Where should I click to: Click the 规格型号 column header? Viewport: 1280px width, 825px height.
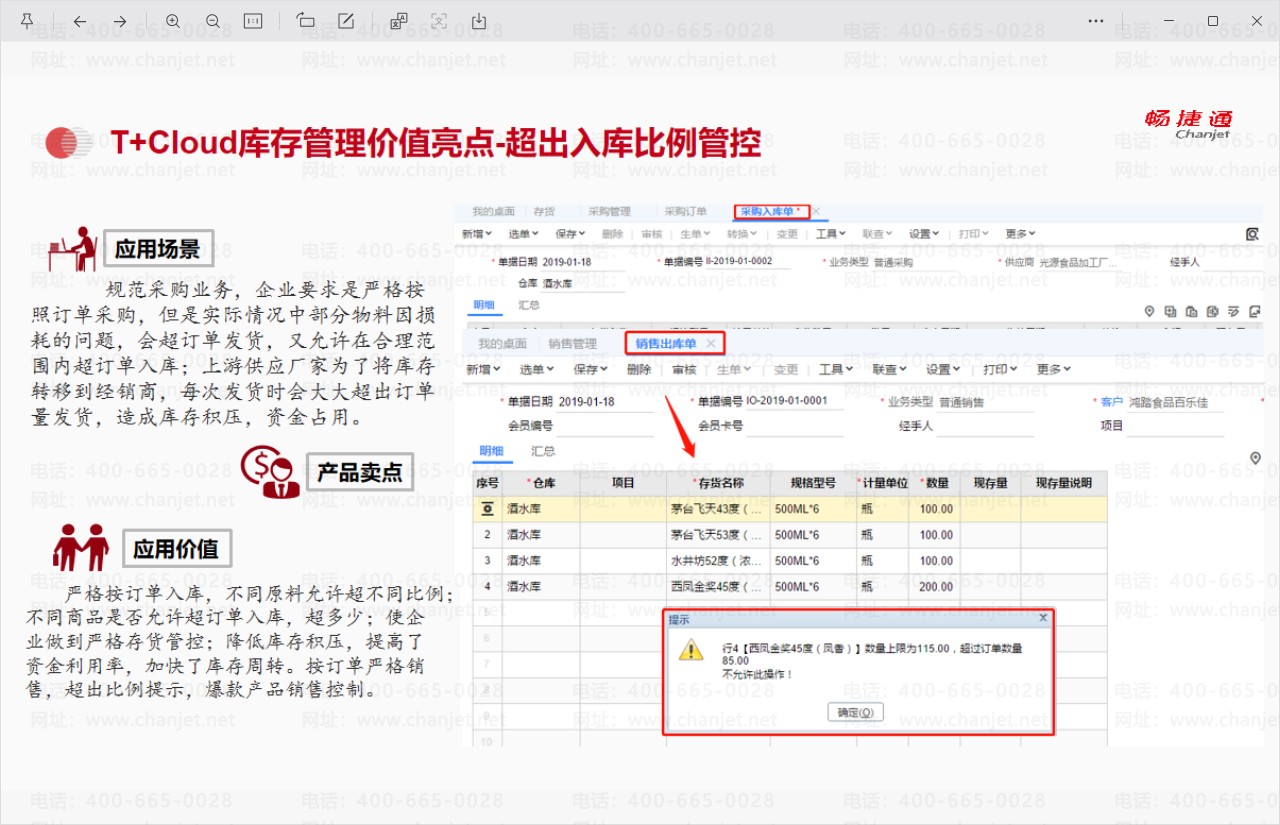point(812,483)
